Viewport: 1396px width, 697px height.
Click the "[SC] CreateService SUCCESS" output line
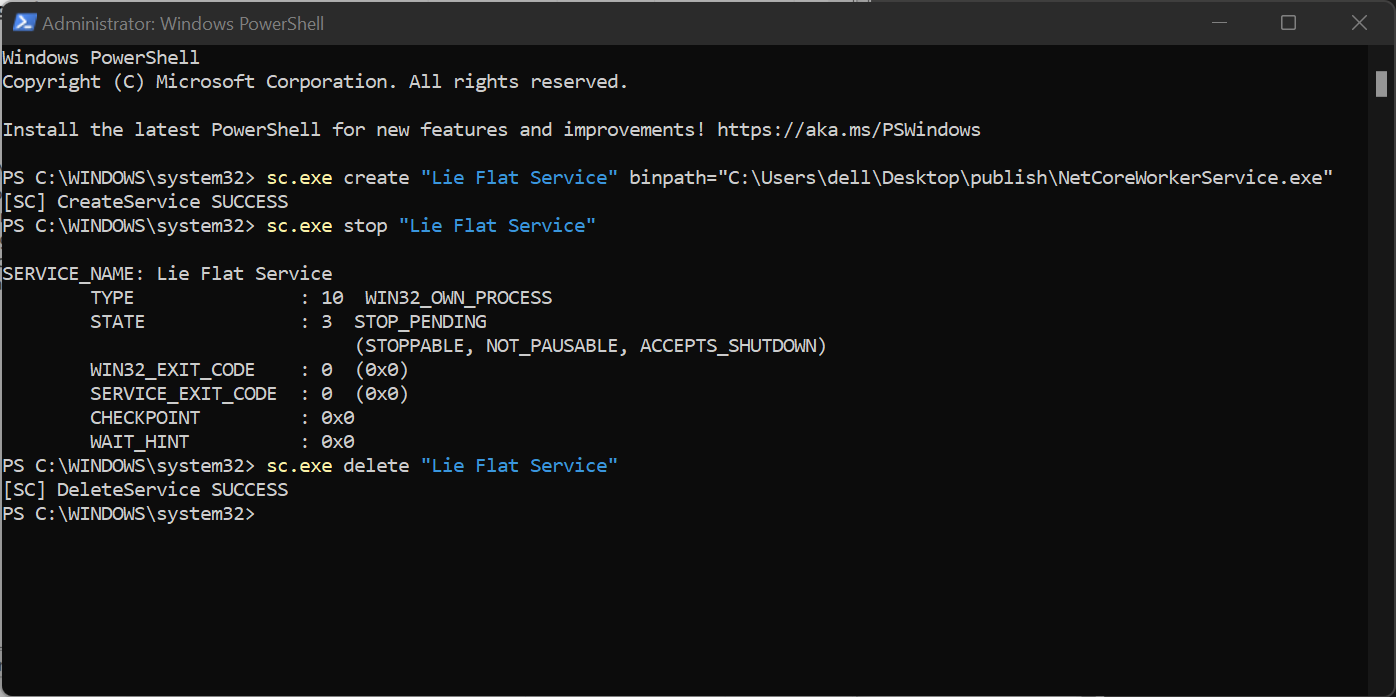pyautogui.click(x=146, y=202)
